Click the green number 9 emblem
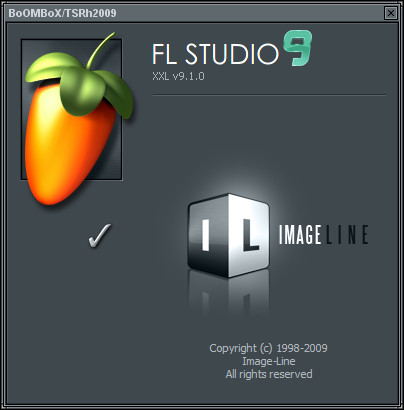The width and height of the screenshot is (404, 410). click(x=298, y=48)
